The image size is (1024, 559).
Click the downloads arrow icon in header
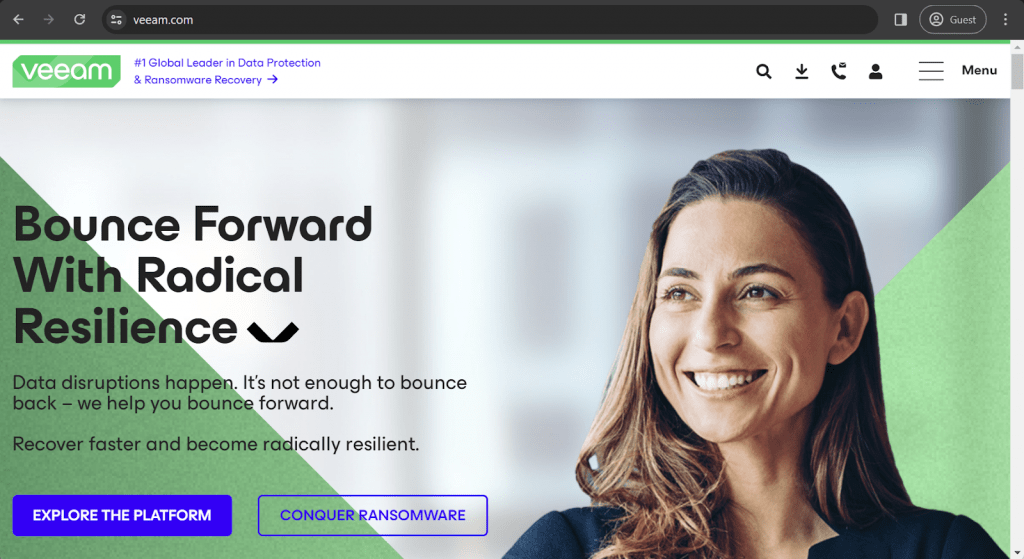(801, 71)
